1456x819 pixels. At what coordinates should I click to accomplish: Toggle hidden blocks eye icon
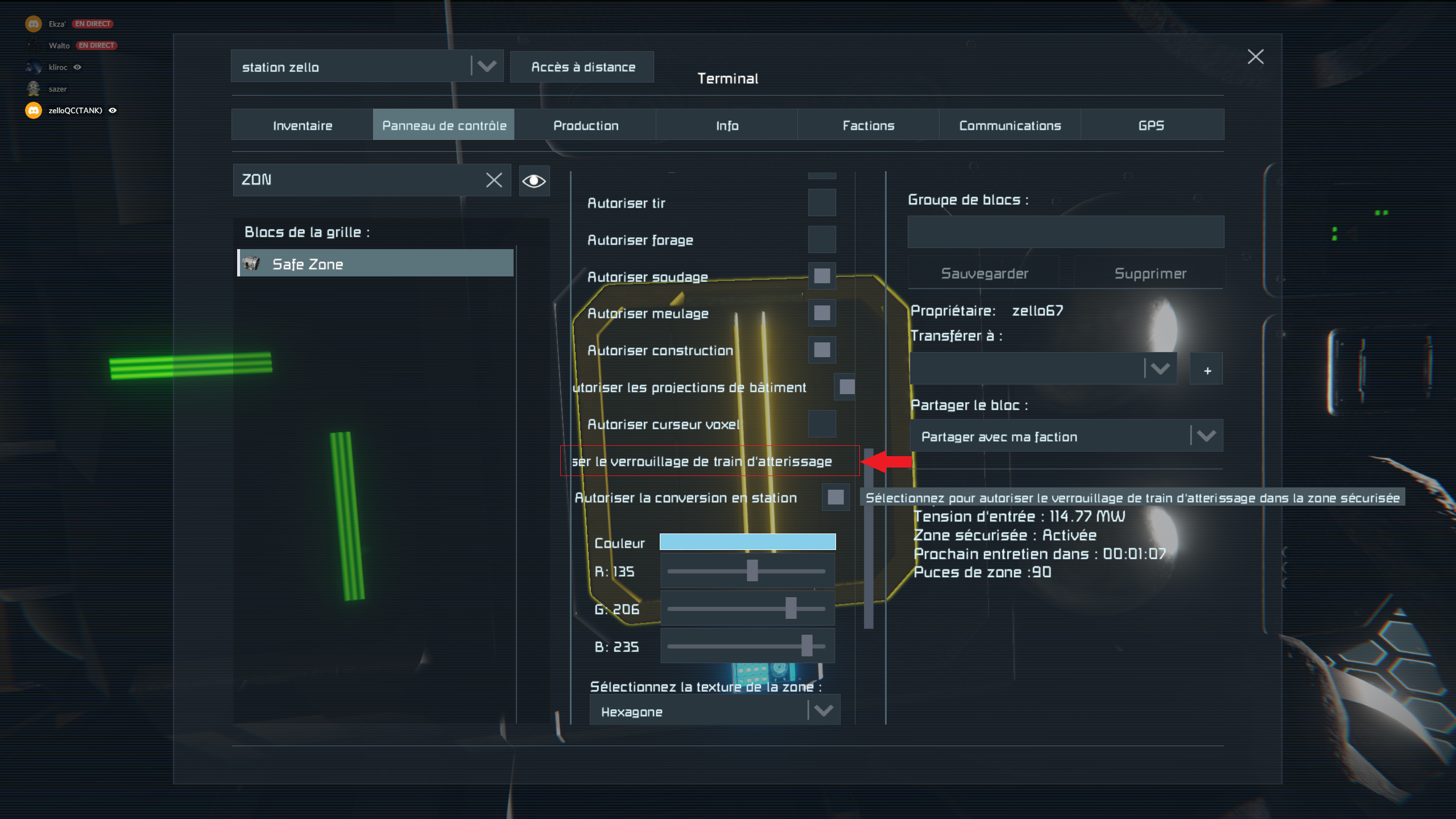[534, 181]
